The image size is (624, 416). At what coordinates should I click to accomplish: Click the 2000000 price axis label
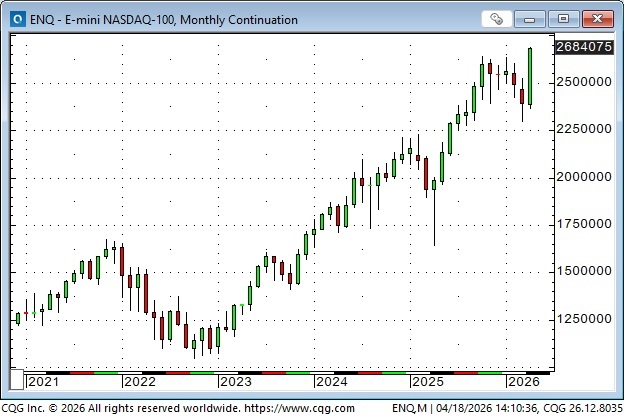(x=583, y=176)
